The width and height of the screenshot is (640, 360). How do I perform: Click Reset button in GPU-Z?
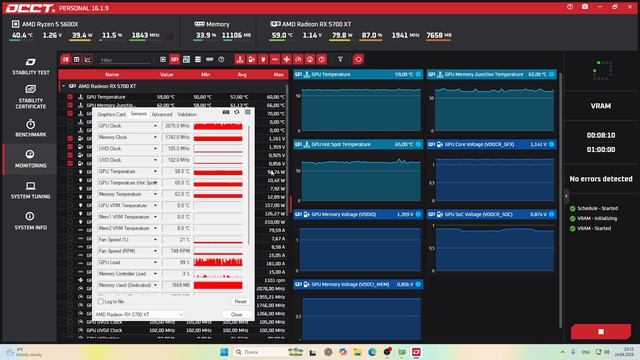(240, 302)
